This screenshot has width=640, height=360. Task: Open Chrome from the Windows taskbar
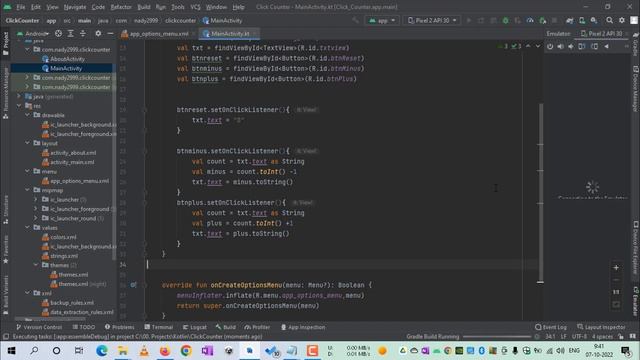pyautogui.click(x=186, y=351)
